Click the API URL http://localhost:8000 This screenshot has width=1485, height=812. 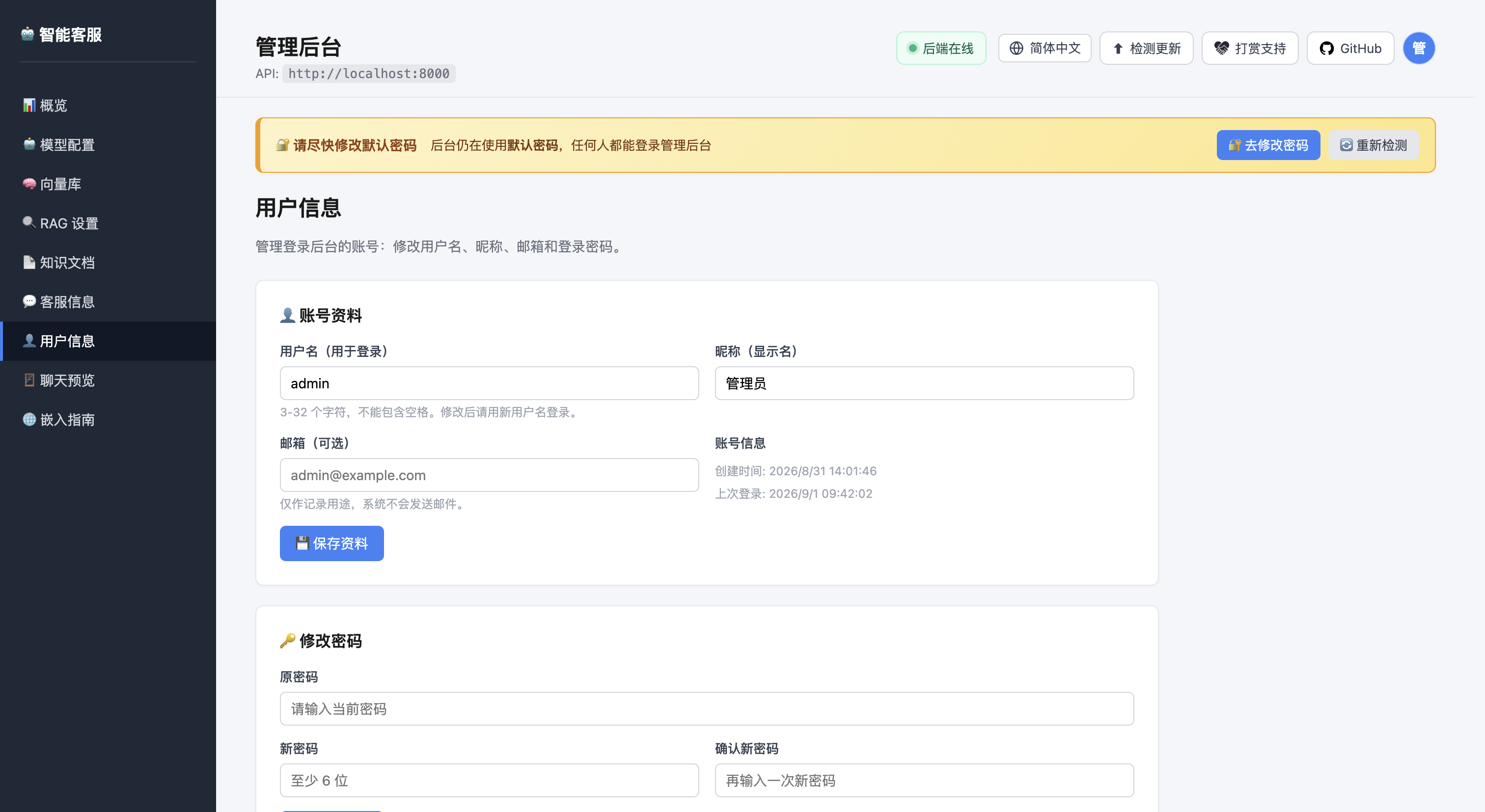369,74
